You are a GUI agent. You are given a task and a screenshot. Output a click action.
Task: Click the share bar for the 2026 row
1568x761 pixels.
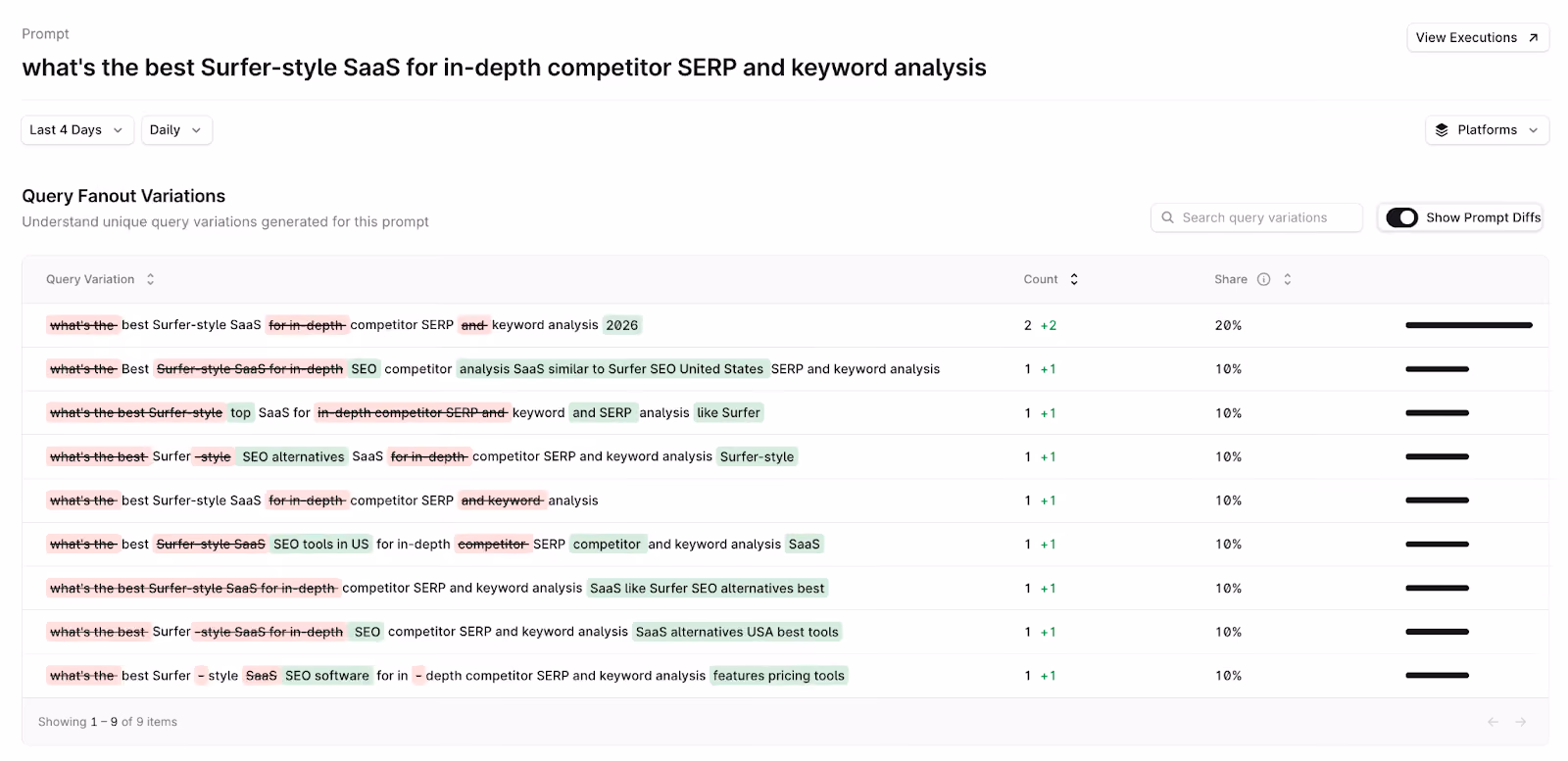click(x=1469, y=325)
